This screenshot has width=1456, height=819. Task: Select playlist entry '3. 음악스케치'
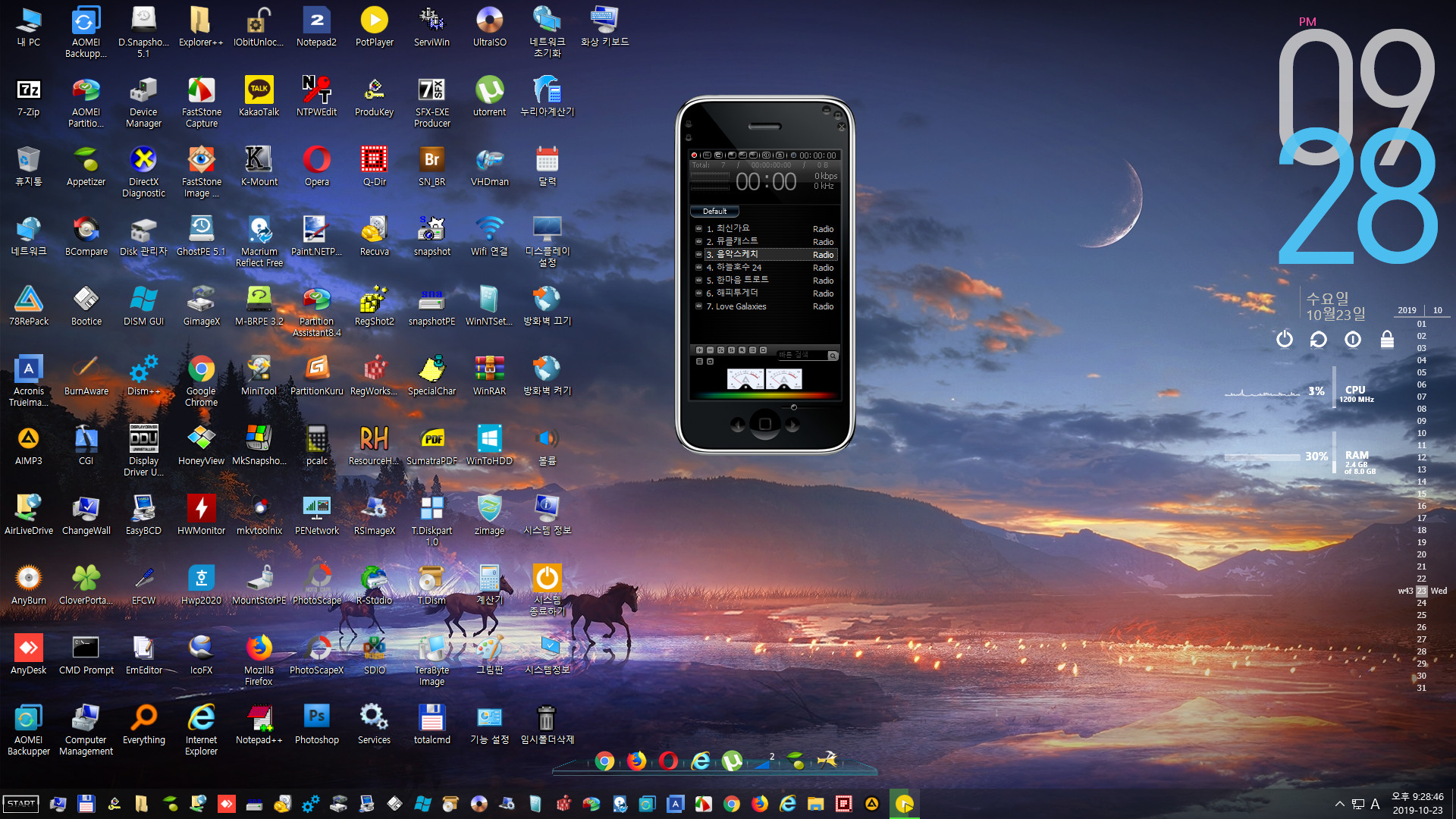pos(765,254)
